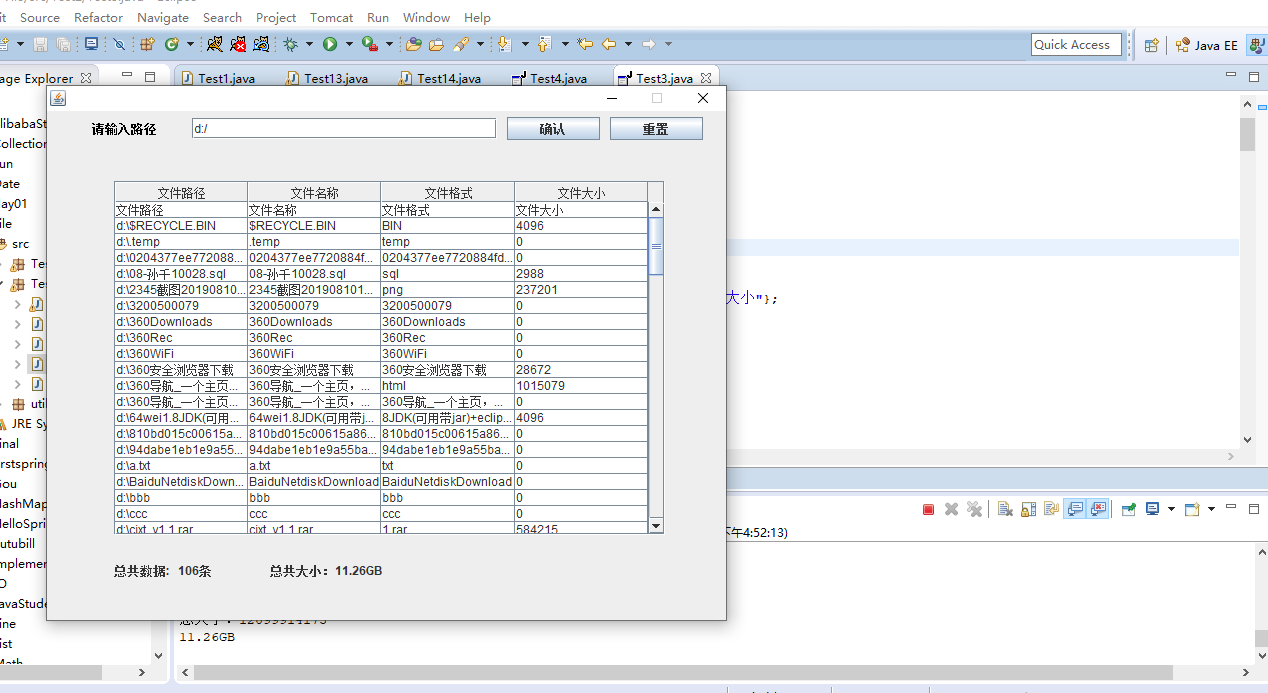The width and height of the screenshot is (1268, 693).
Task: Start Tomcat with the cat icon
Action: tap(214, 44)
